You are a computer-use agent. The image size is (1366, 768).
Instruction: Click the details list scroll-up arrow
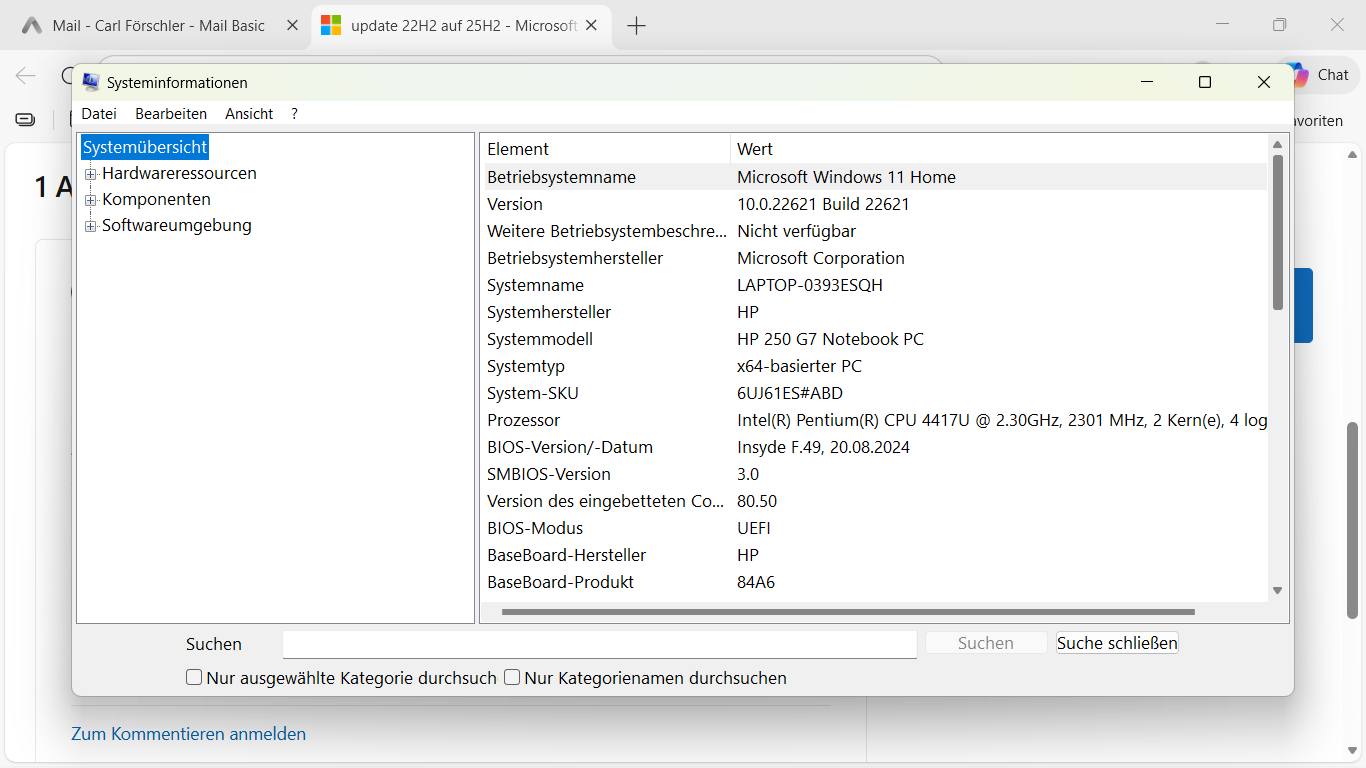coord(1277,146)
